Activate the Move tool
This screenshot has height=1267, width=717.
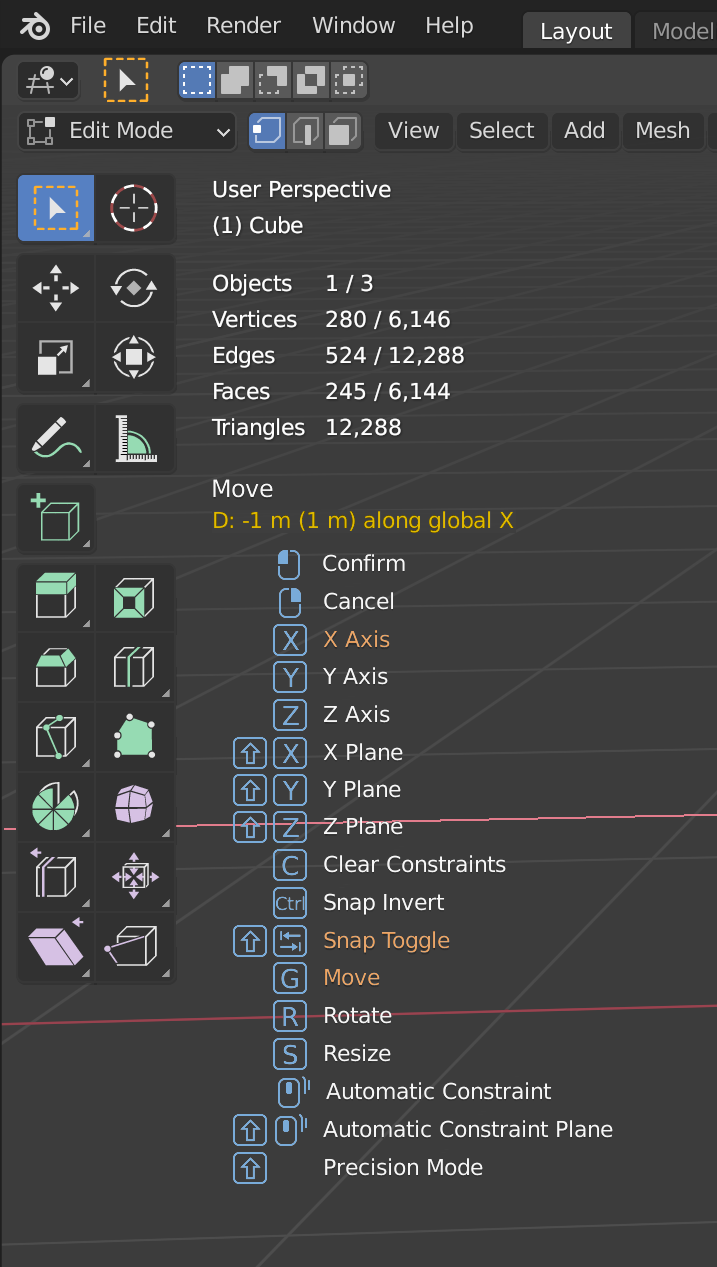click(56, 288)
